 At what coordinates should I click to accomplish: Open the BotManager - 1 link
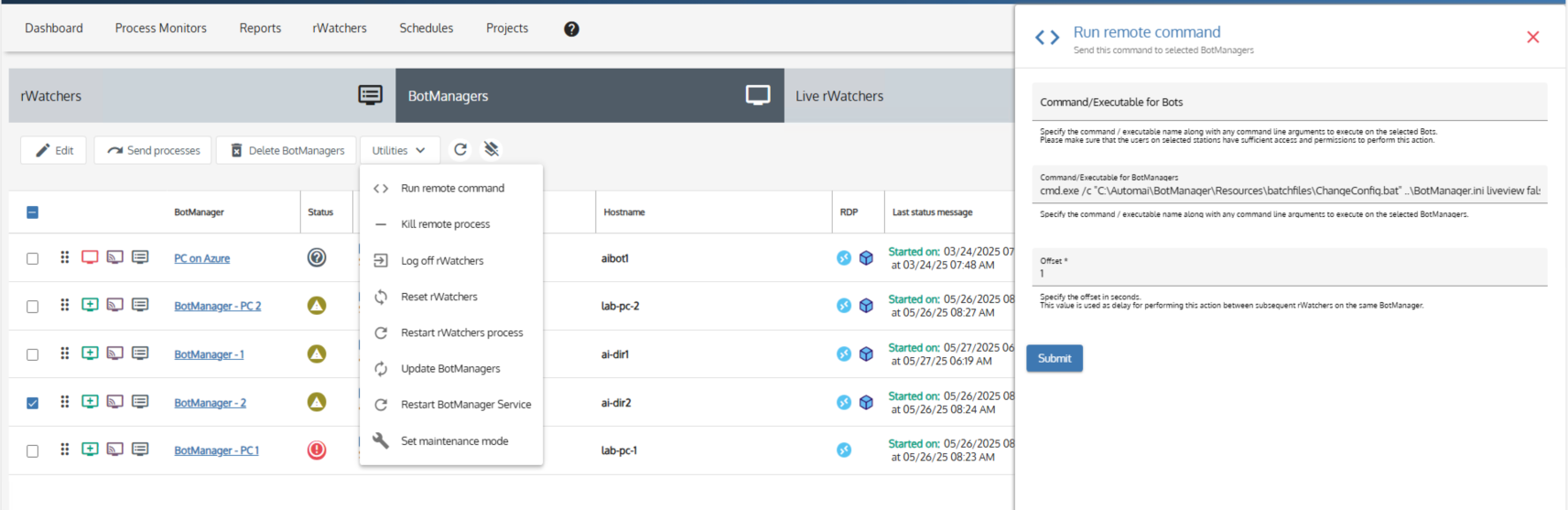tap(209, 354)
